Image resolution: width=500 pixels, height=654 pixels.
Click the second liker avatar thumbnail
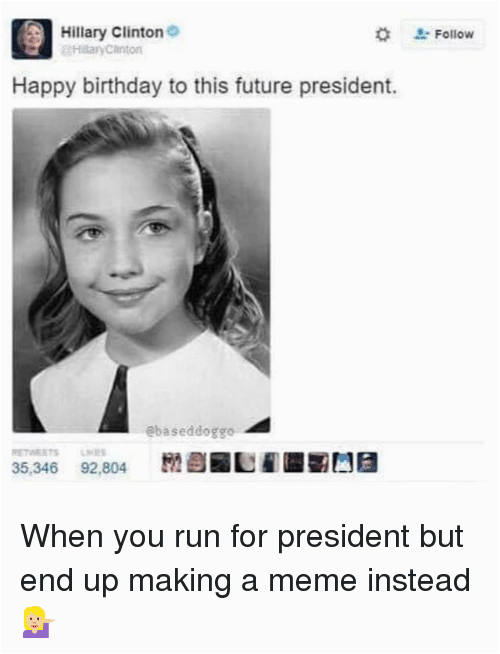tap(196, 463)
